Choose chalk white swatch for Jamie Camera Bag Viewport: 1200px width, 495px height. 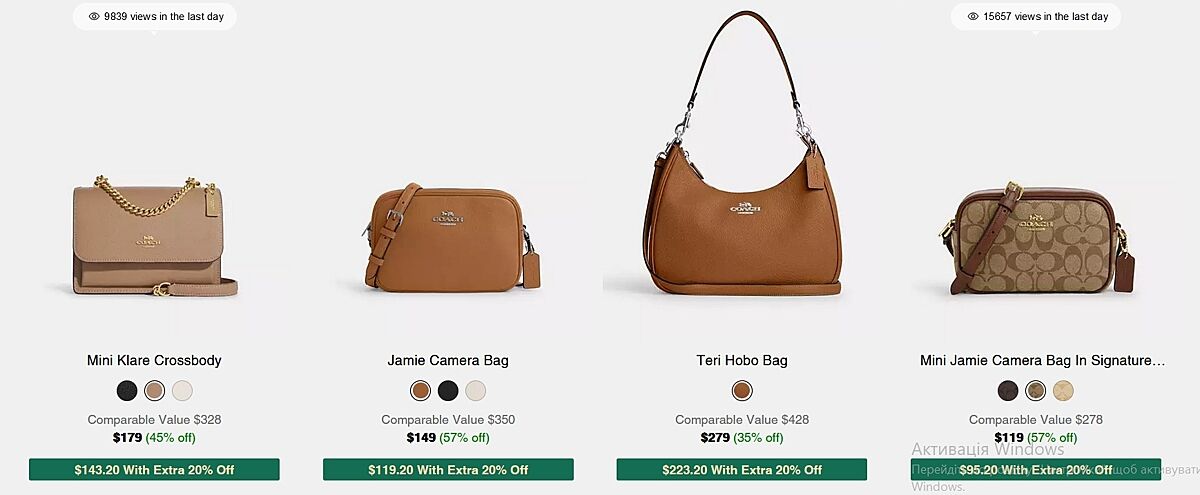(476, 391)
